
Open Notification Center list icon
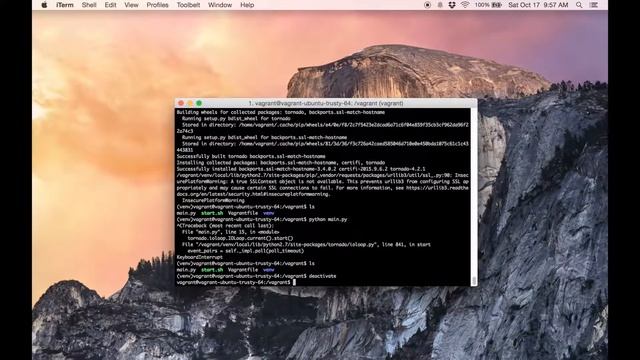pos(594,5)
